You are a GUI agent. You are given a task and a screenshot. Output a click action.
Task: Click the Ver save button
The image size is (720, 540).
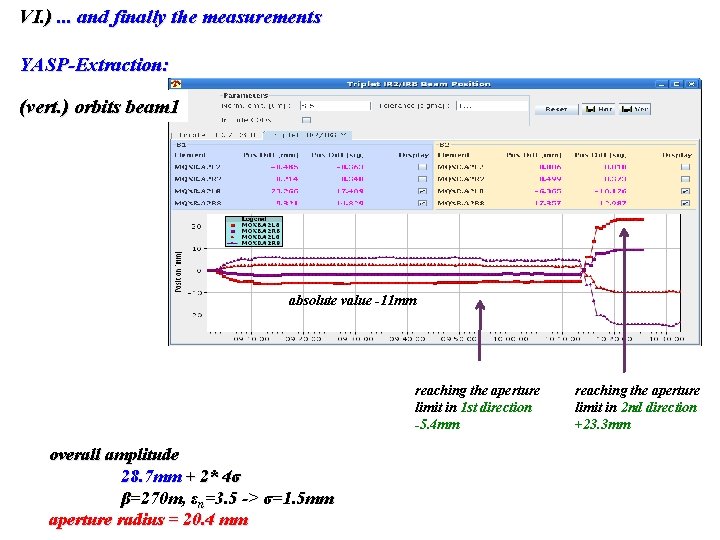[635, 109]
